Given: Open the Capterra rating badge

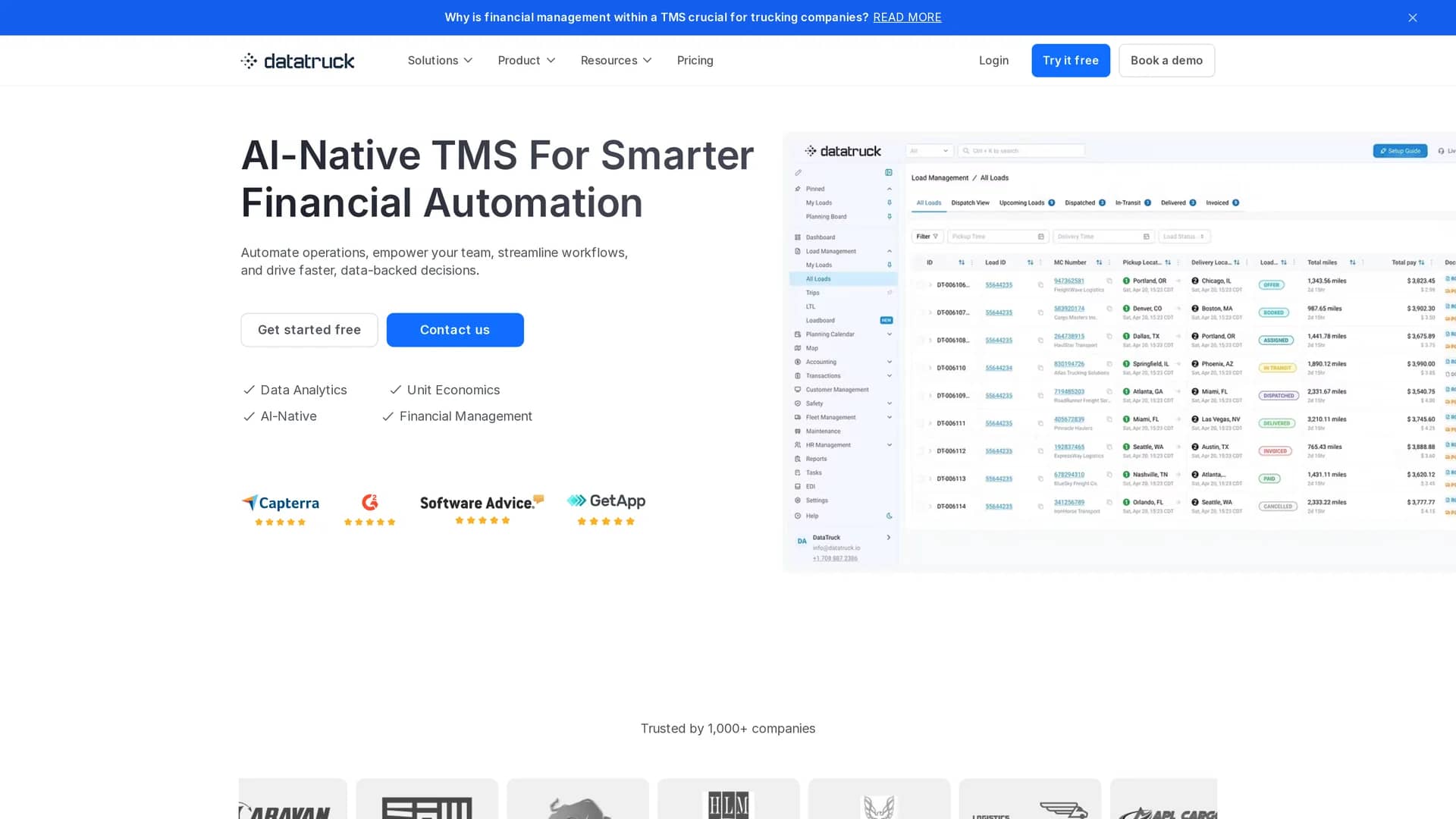Looking at the screenshot, I should click(x=281, y=510).
